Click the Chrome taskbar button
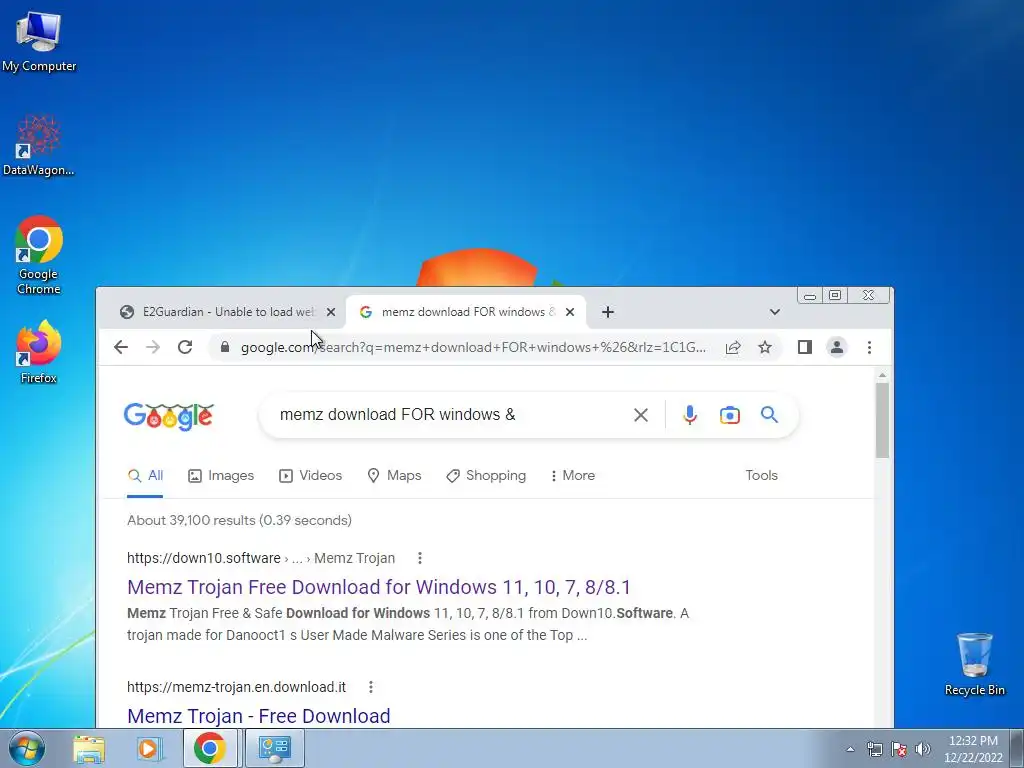 click(x=210, y=748)
